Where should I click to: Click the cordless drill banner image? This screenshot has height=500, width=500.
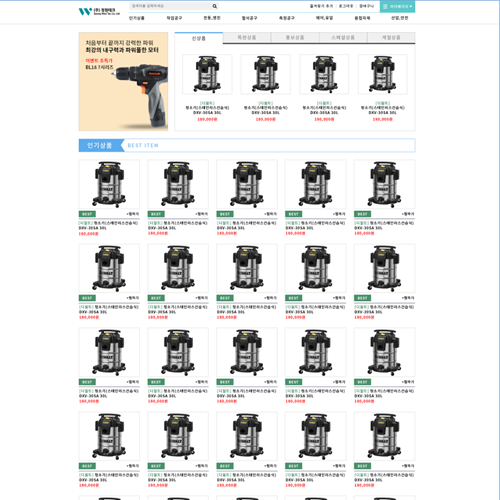[x=123, y=81]
